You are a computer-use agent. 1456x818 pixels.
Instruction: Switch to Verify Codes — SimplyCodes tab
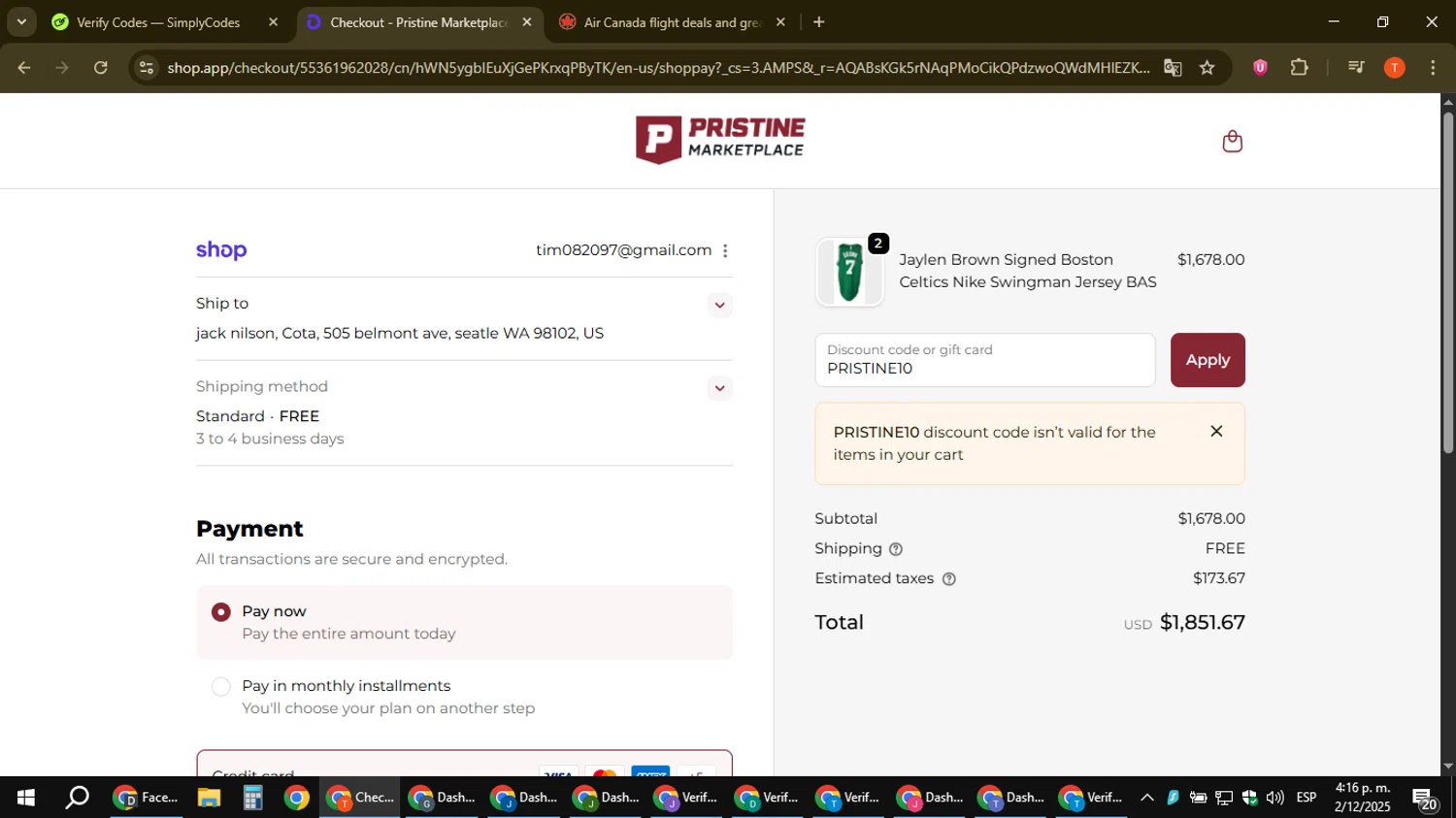pos(158,22)
